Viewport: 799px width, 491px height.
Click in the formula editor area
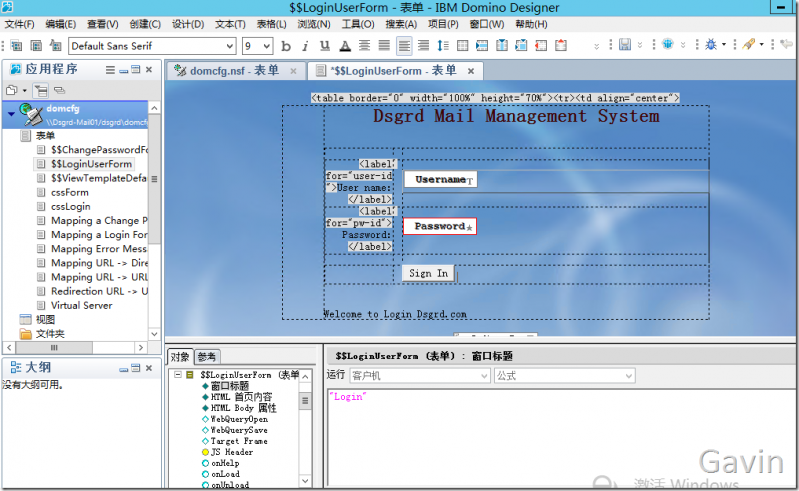pos(561,437)
